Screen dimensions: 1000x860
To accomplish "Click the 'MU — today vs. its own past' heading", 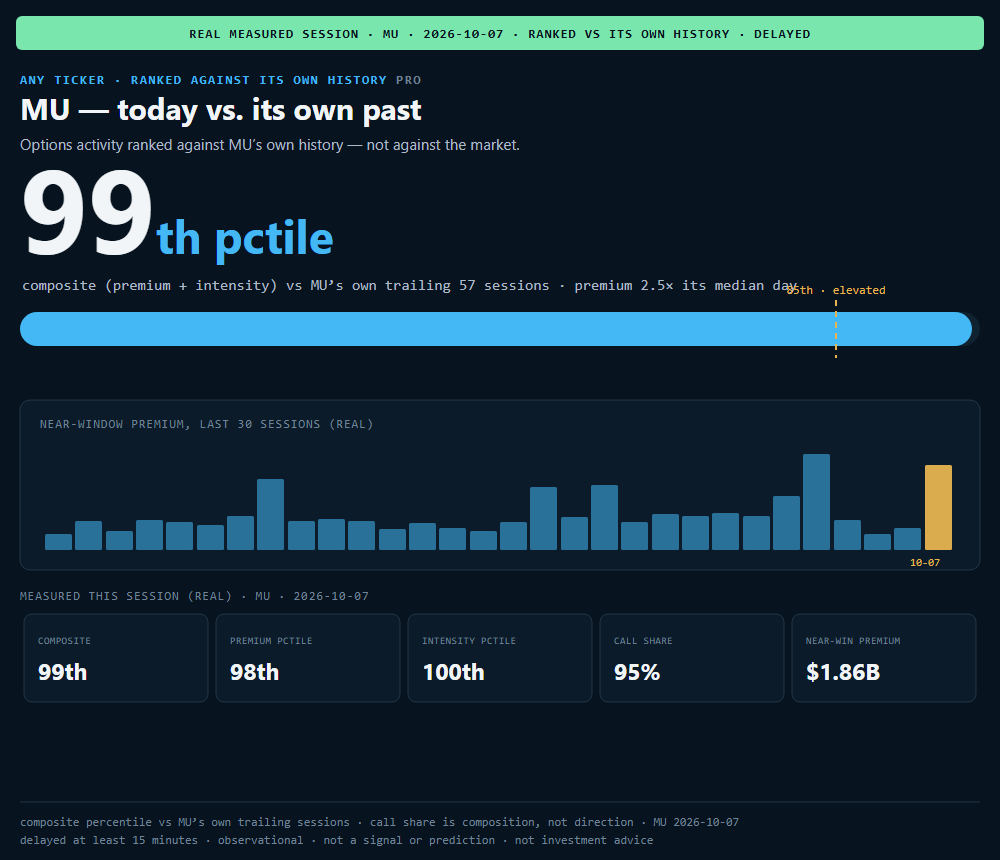I will 221,110.
